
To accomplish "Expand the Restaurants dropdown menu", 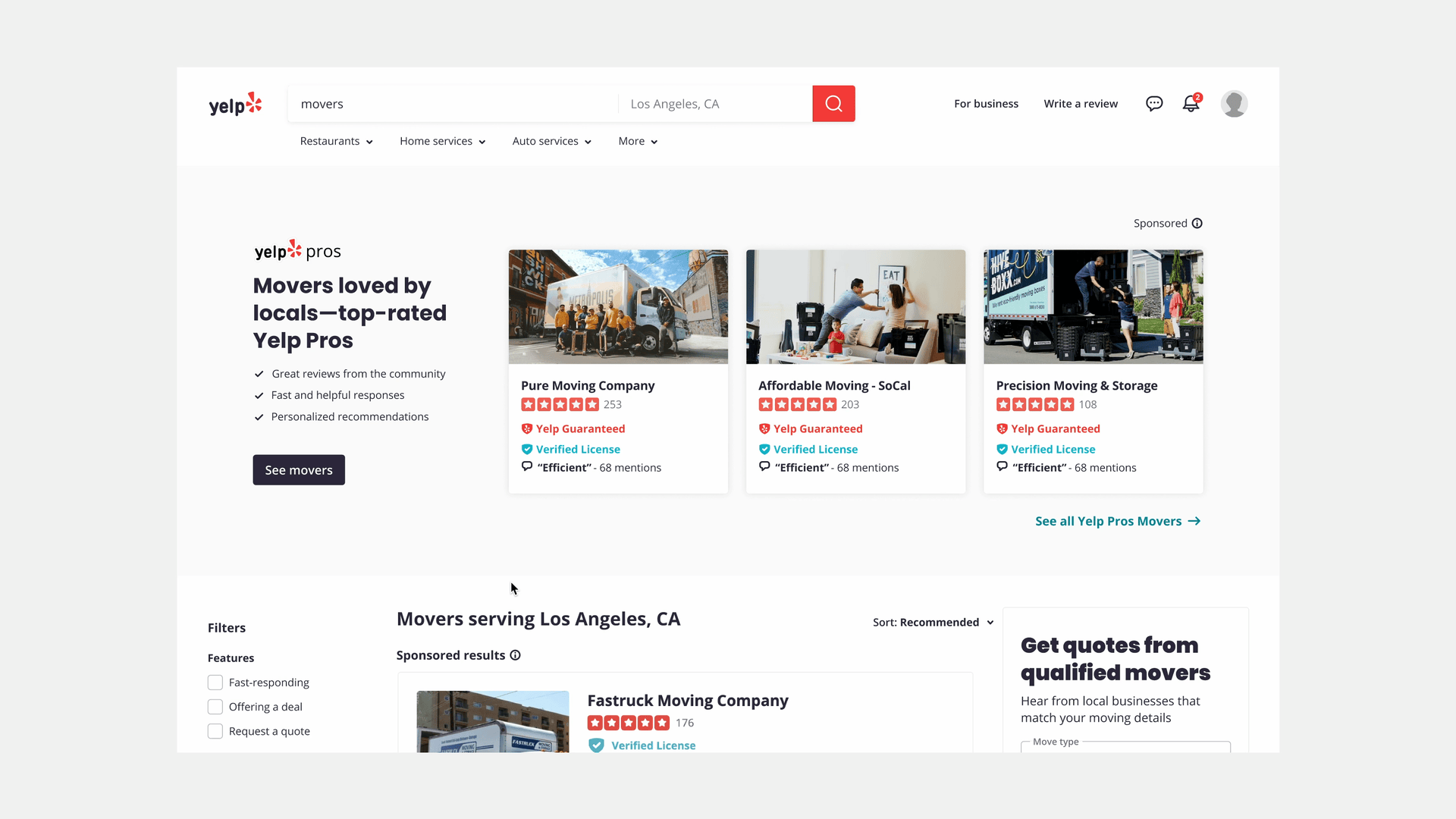I will (x=336, y=141).
